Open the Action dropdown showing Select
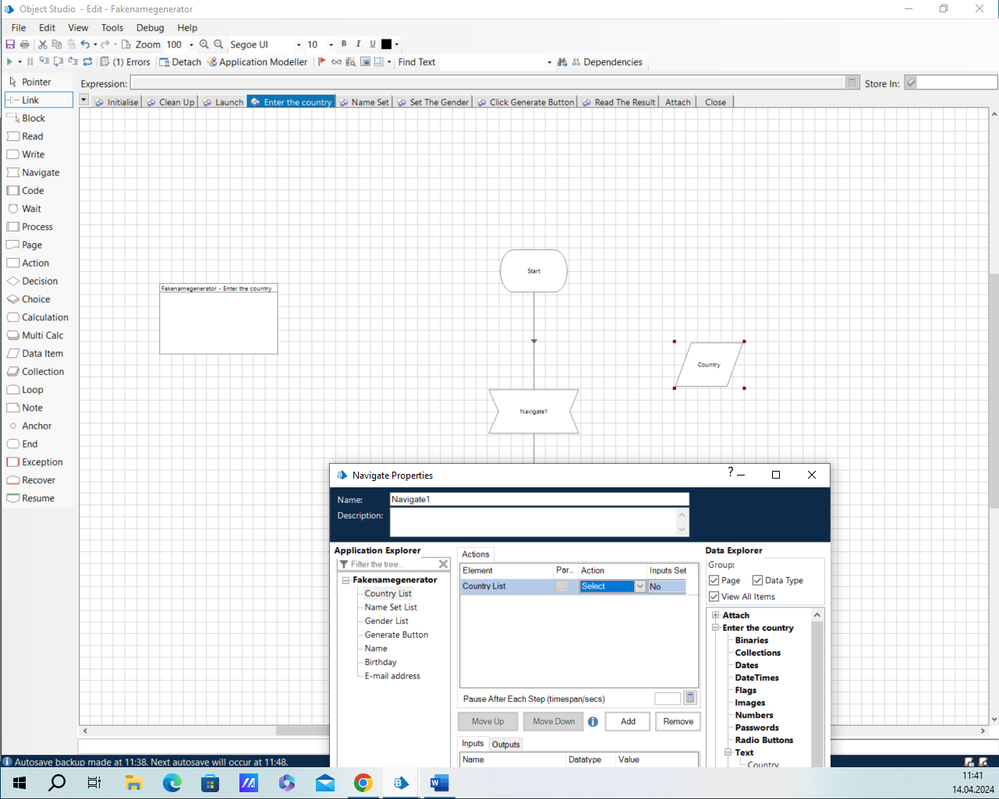This screenshot has width=999, height=799. [640, 587]
